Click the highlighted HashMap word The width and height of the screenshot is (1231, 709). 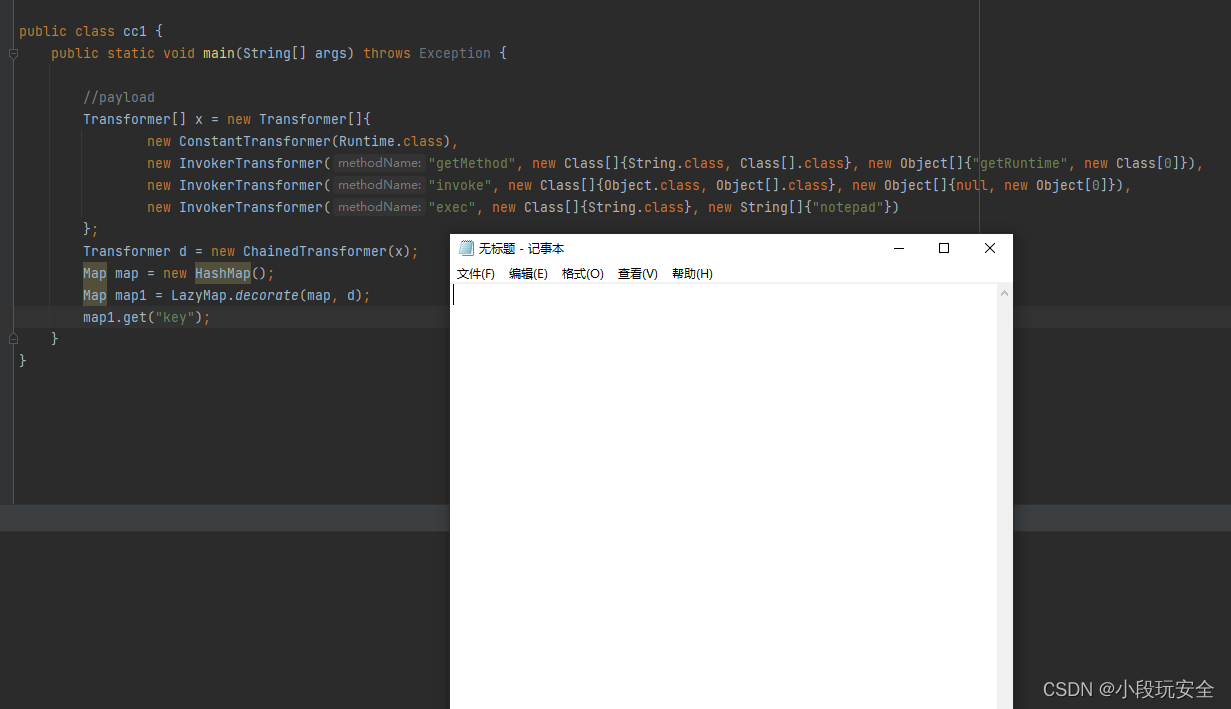click(x=222, y=273)
